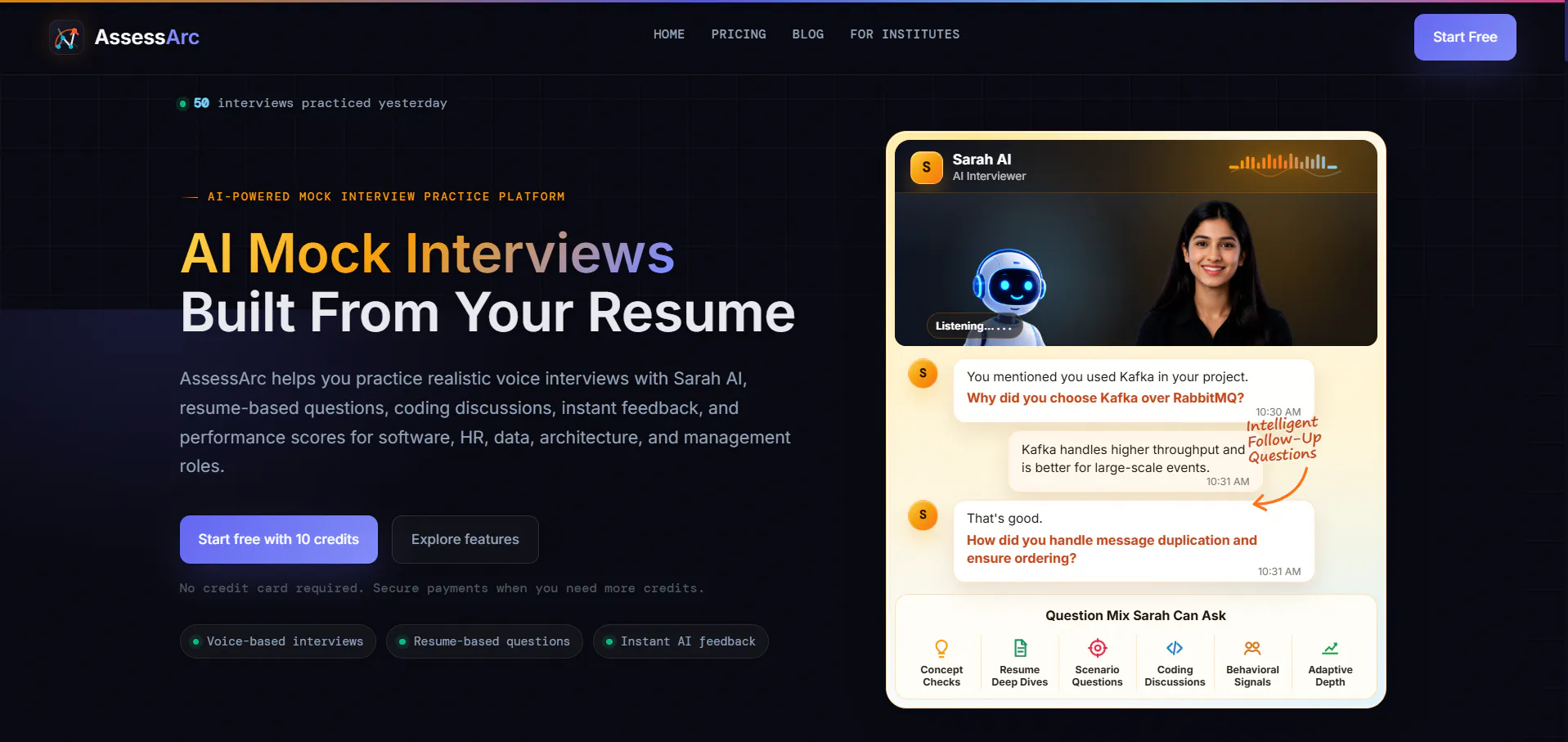This screenshot has width=1568, height=742.
Task: Click the Coding Discussions code icon
Action: [1175, 649]
